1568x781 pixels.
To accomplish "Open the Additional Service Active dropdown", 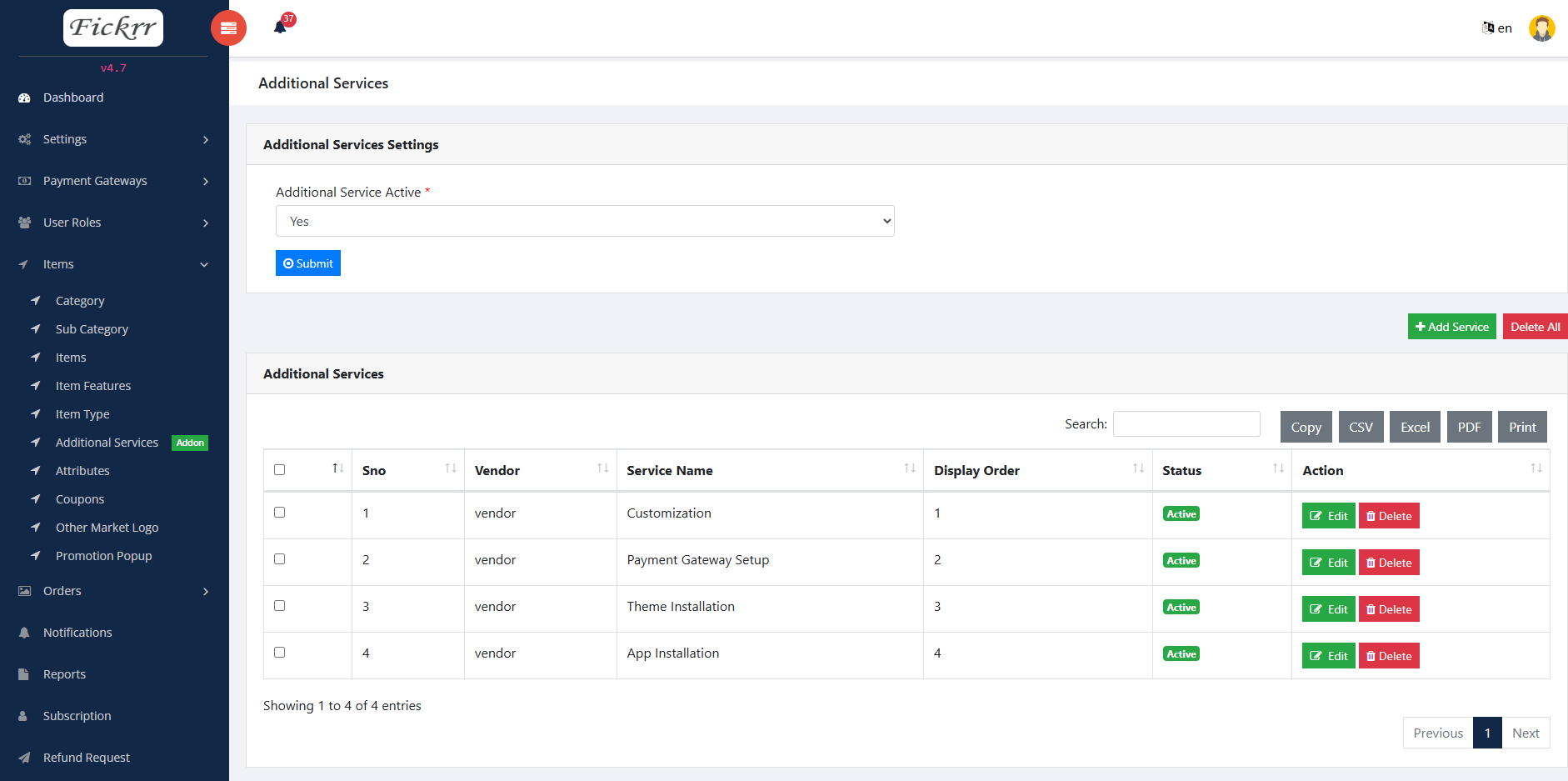I will click(x=585, y=221).
